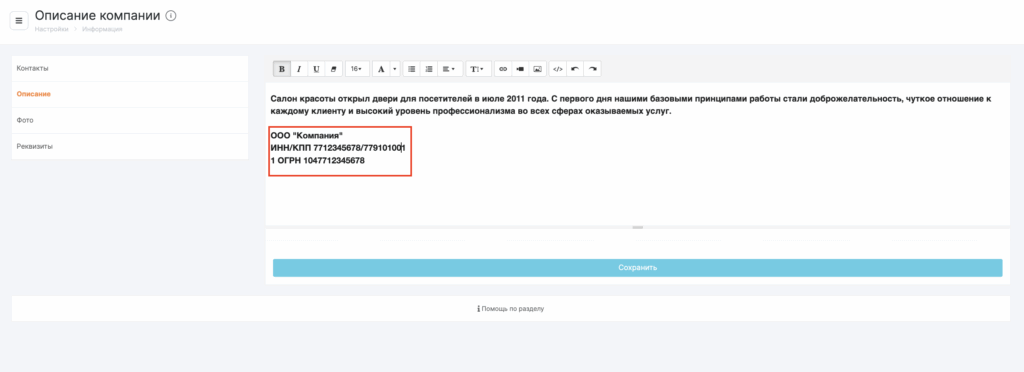
Task: Redo the last edit
Action: point(592,69)
